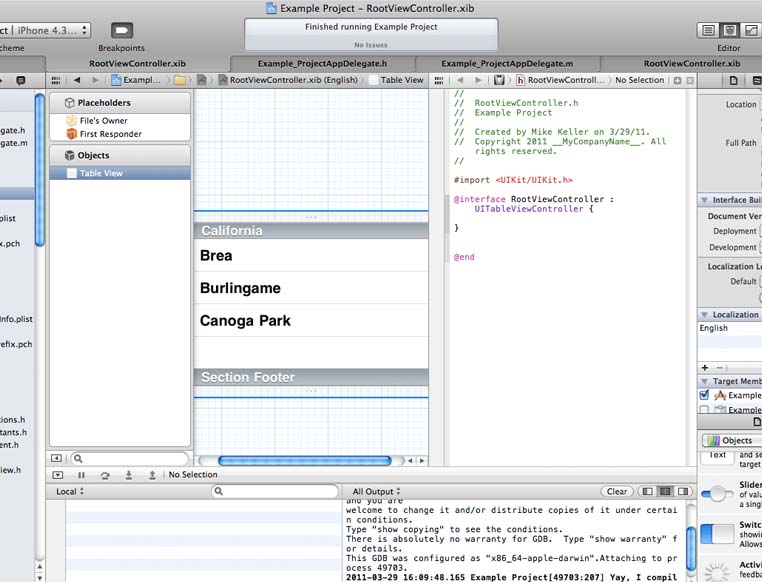
Task: Click the assistant mode tuxedo icon
Action: [499, 80]
